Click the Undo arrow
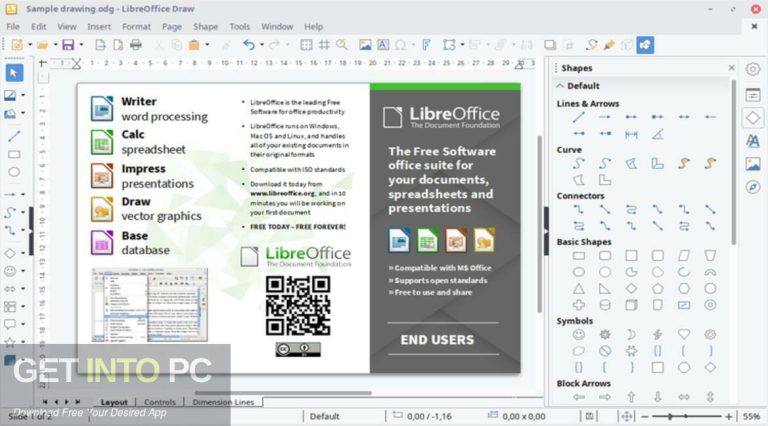Viewport: 768px width, 426px height. point(249,45)
